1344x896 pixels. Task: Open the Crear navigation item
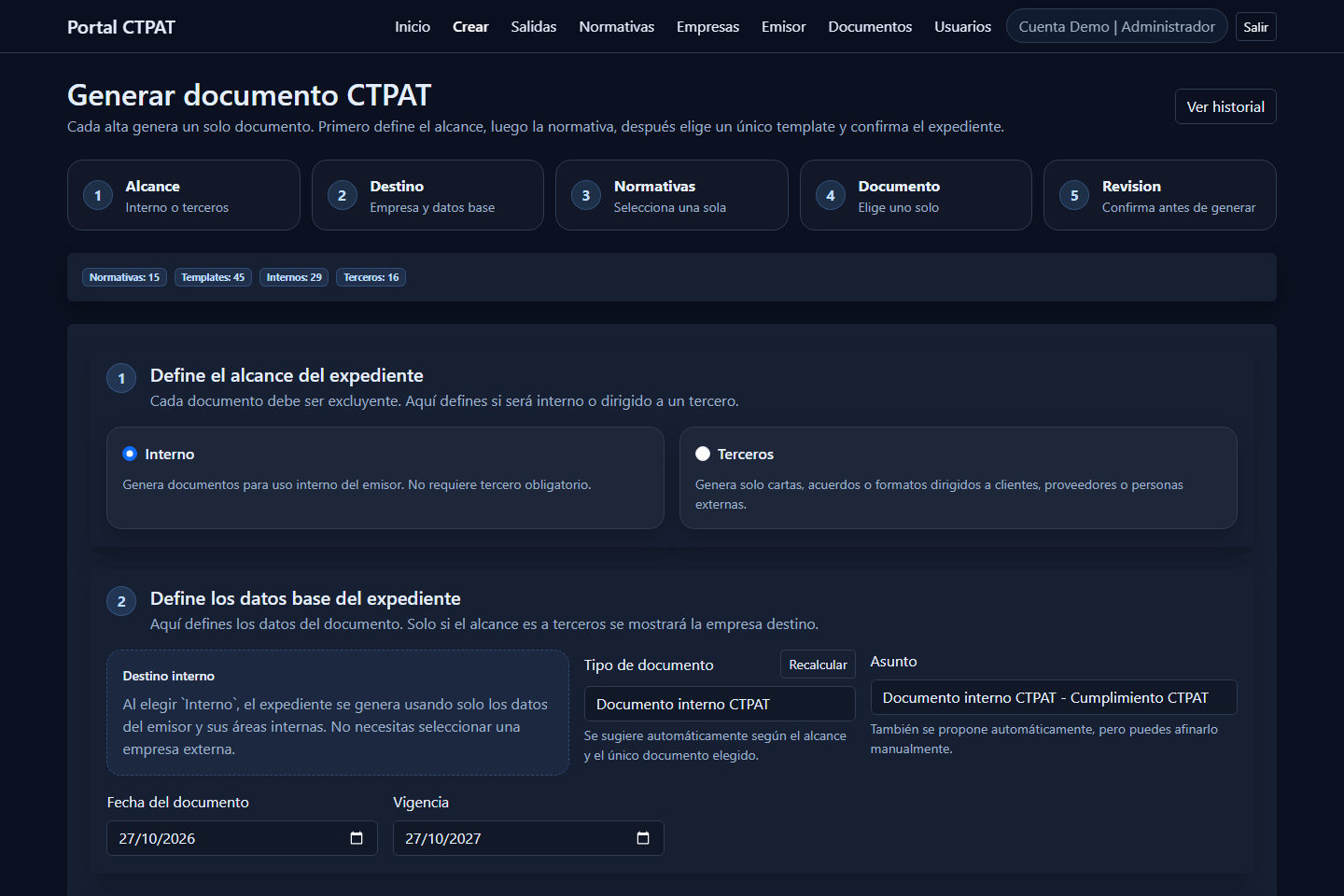470,26
